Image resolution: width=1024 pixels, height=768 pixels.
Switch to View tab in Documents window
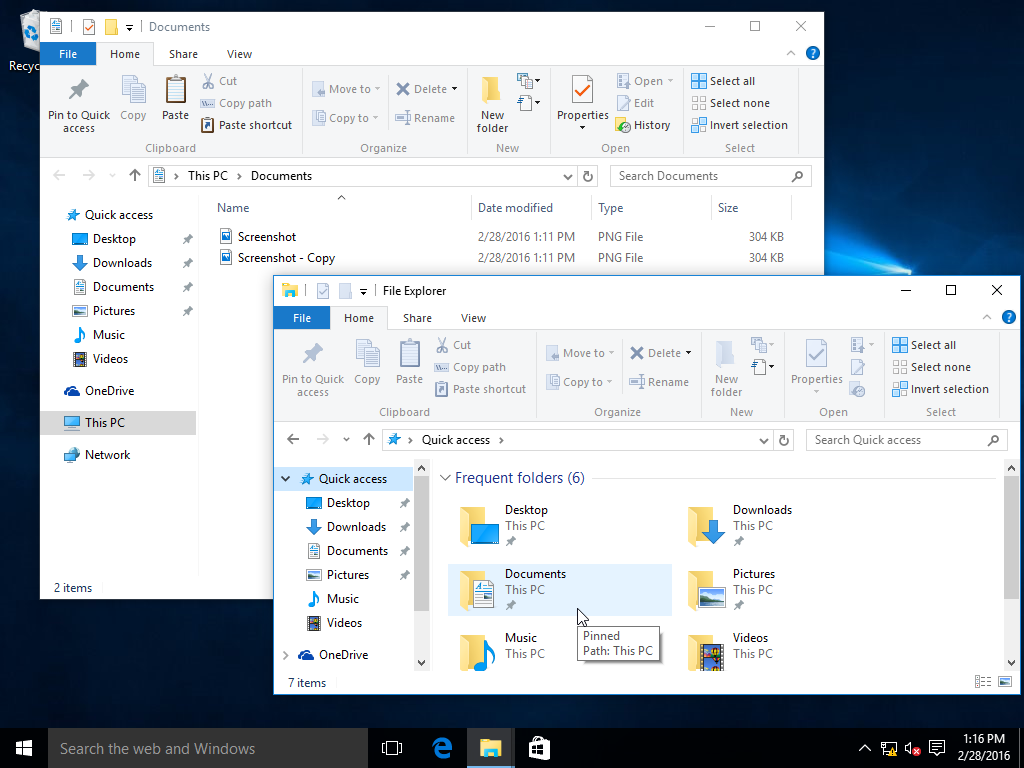(x=239, y=54)
